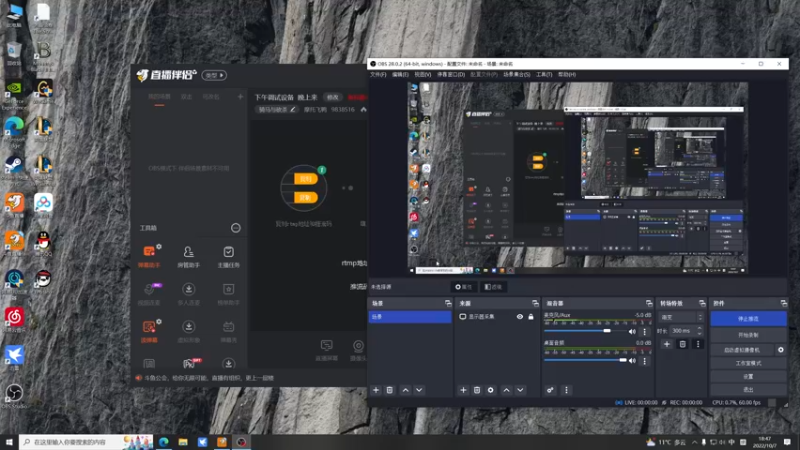Click the NetEase Cloud Music desktop shortcut
Image resolution: width=800 pixels, height=450 pixels.
(14, 318)
